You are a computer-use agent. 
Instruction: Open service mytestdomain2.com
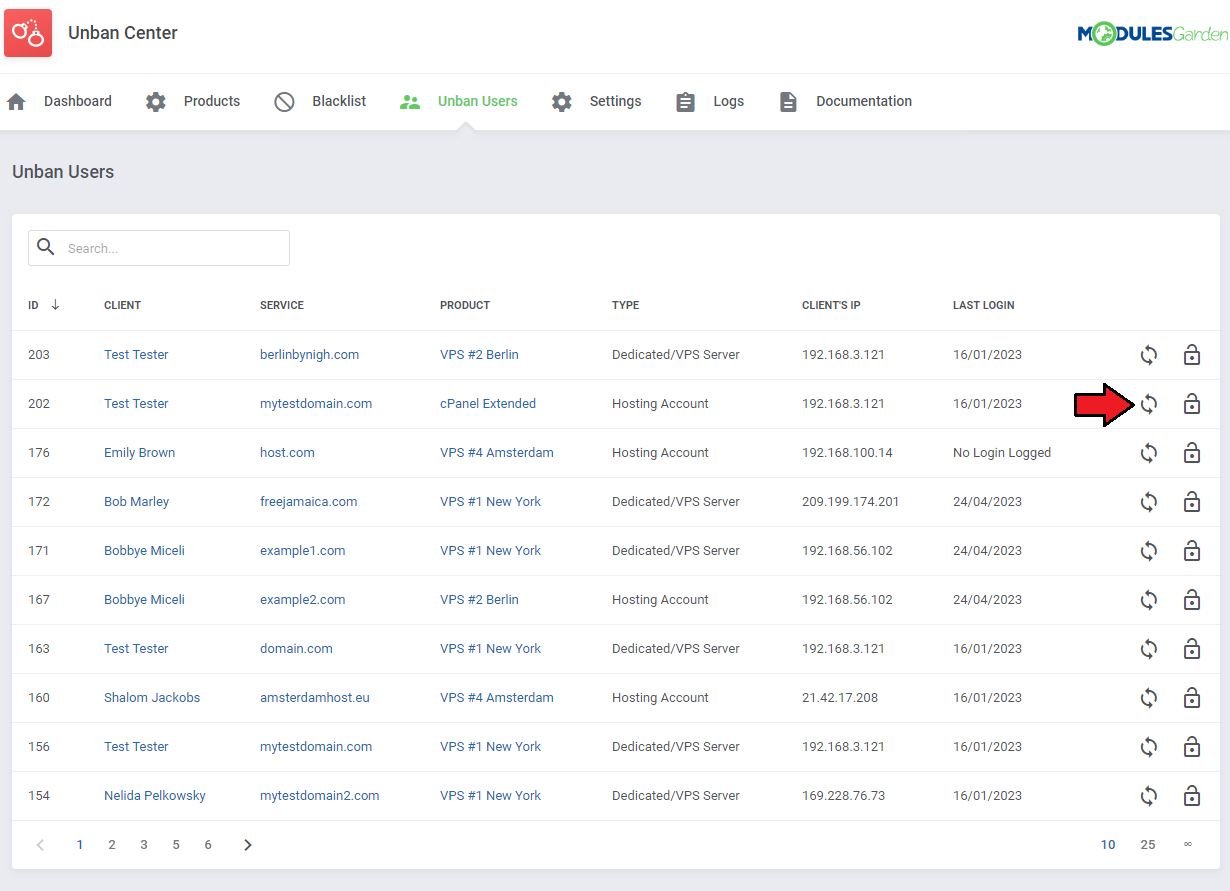coord(320,796)
